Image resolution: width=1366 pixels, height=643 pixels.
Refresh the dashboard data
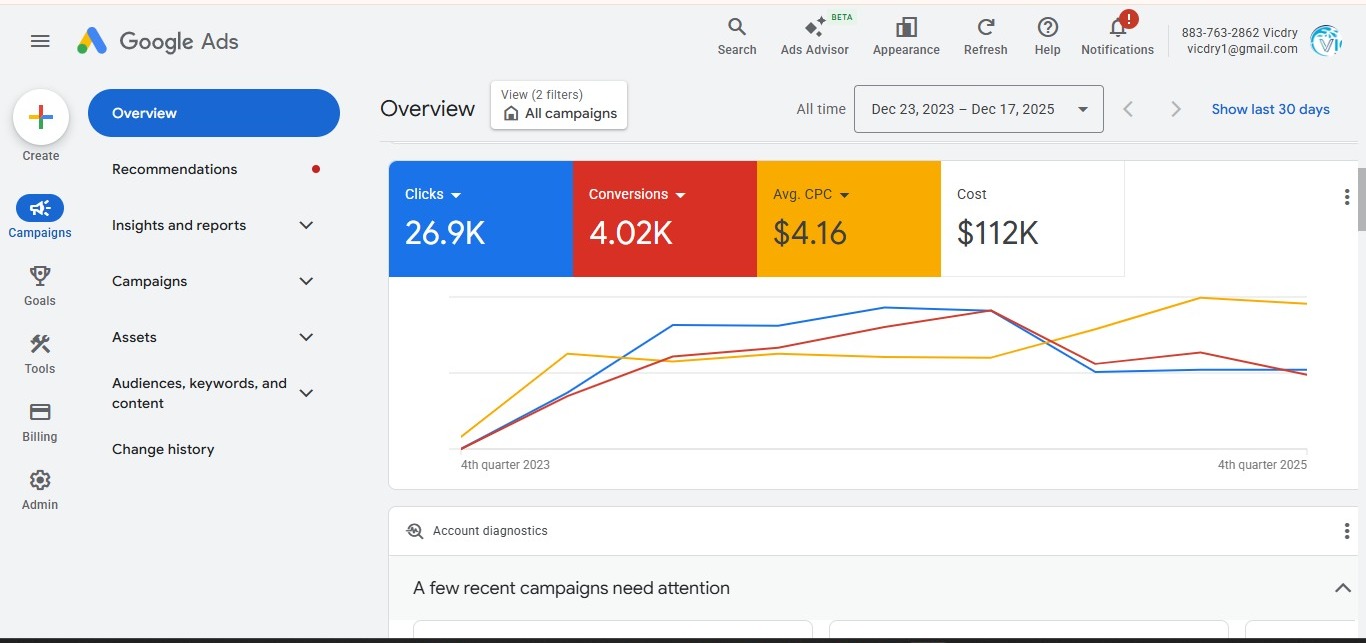tap(986, 28)
